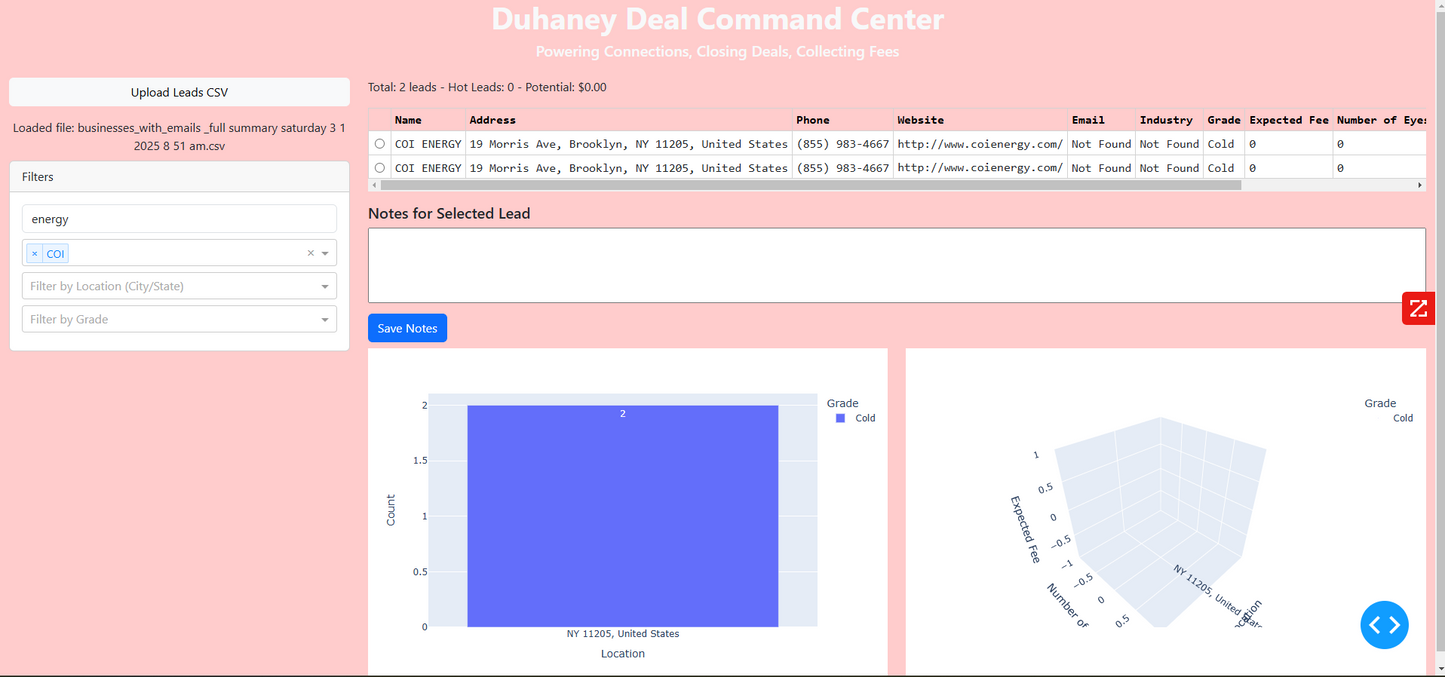Viewport: 1445px width, 677px height.
Task: Click the Expected Fee column header
Action: pyautogui.click(x=1288, y=120)
